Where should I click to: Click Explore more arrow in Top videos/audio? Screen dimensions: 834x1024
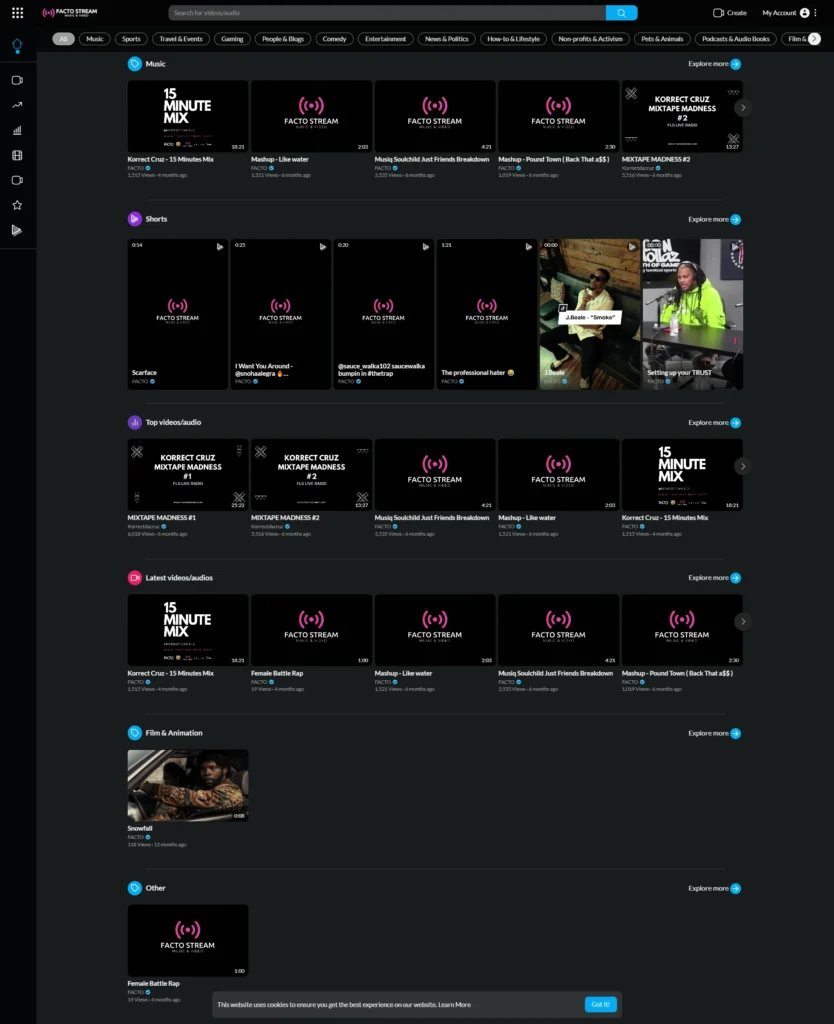[735, 423]
